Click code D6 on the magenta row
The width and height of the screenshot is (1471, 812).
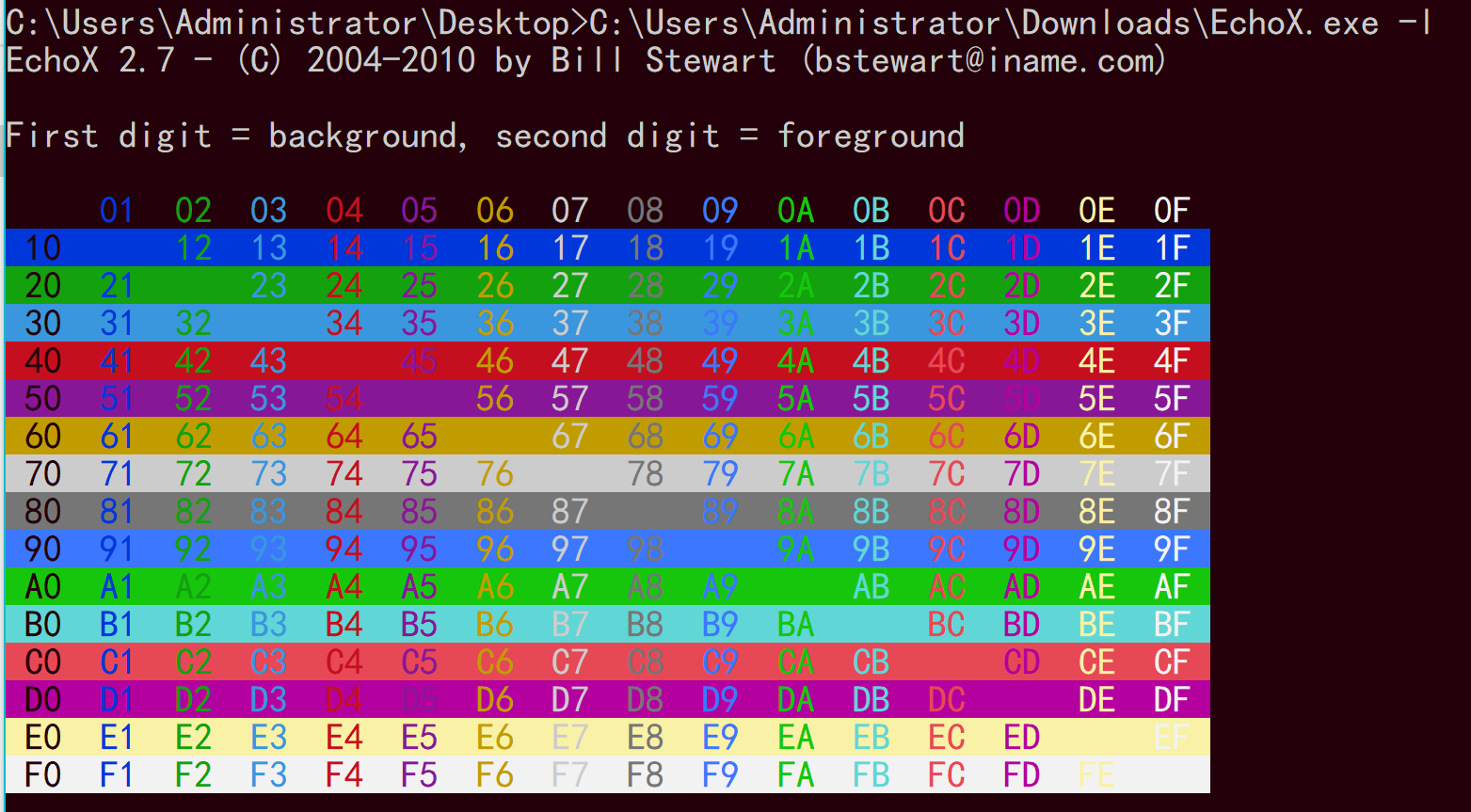[494, 699]
